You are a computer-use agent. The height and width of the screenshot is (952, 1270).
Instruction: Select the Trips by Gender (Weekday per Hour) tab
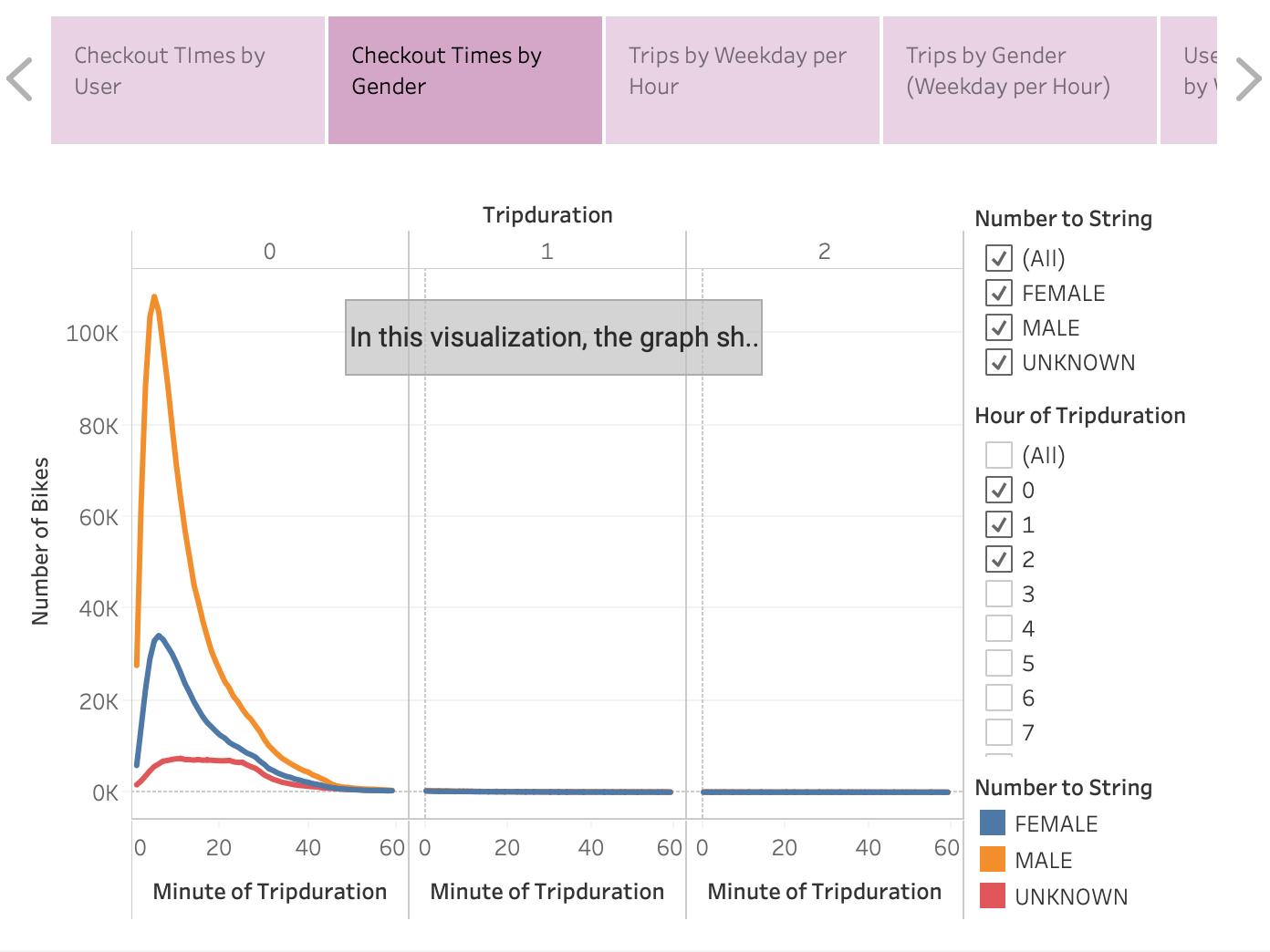click(x=1019, y=78)
